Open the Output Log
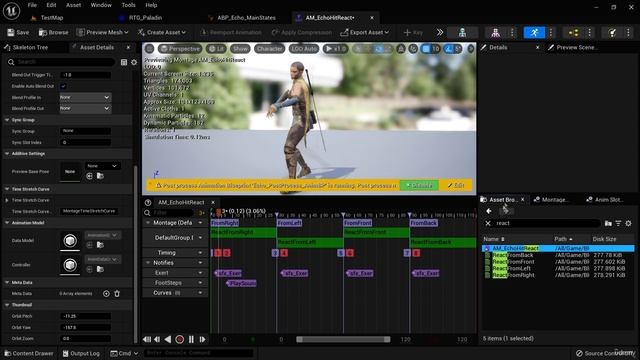This screenshot has width=640, height=360. (x=81, y=353)
